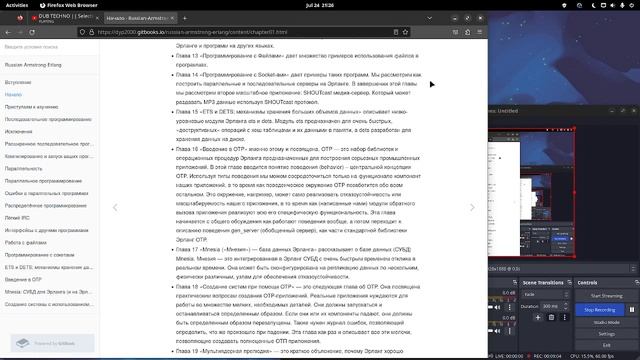Enable Studio Mode in OBS

[607, 322]
